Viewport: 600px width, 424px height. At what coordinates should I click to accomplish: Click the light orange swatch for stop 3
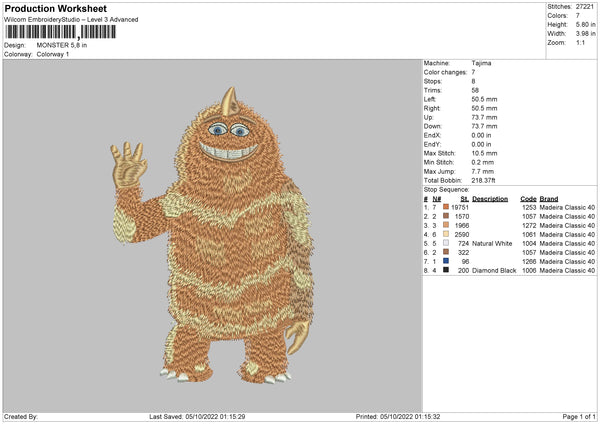pyautogui.click(x=446, y=225)
